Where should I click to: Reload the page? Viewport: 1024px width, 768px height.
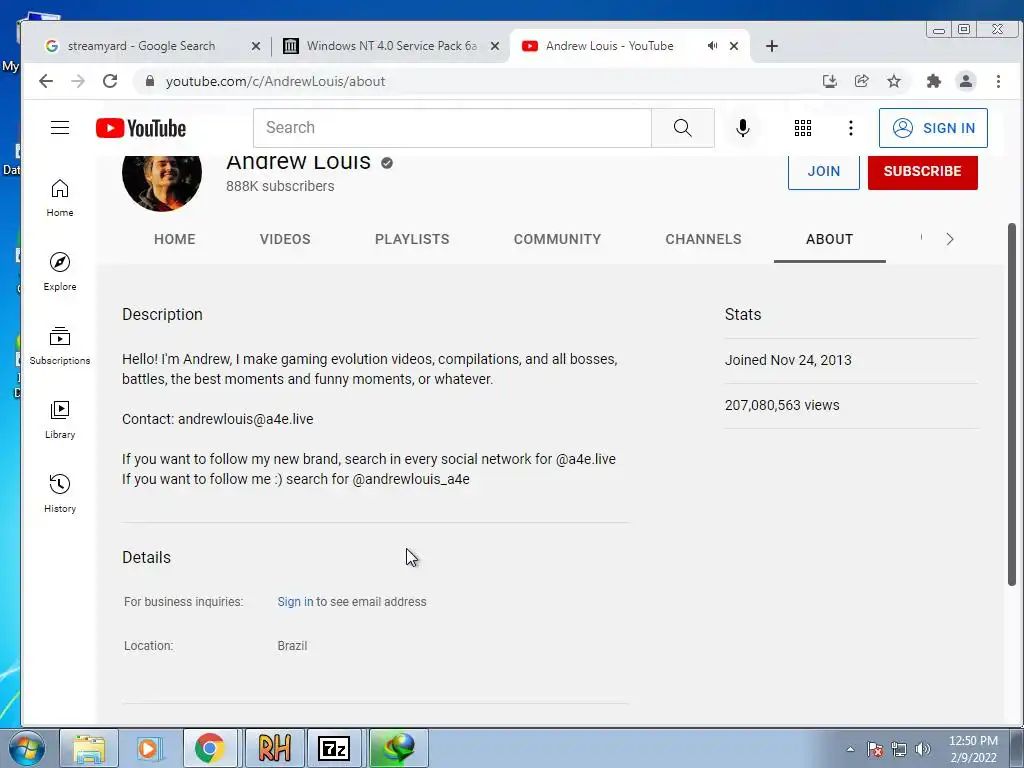point(110,81)
